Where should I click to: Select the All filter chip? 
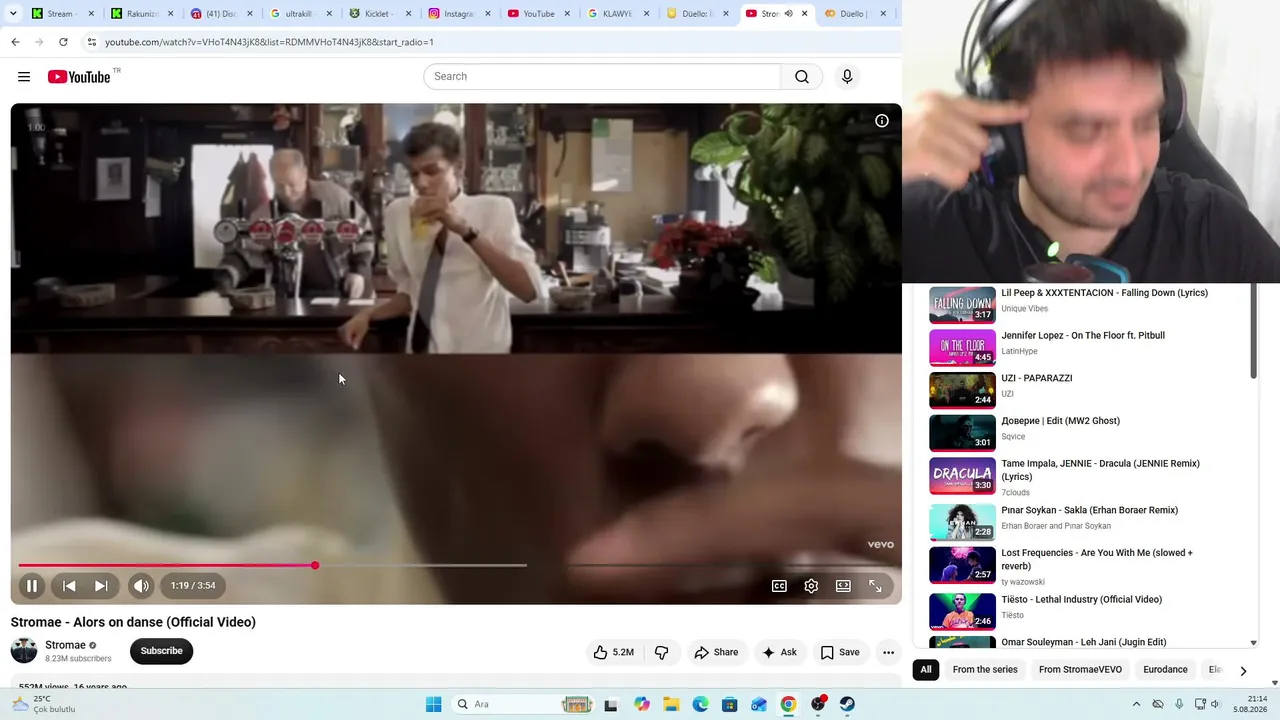(x=926, y=670)
